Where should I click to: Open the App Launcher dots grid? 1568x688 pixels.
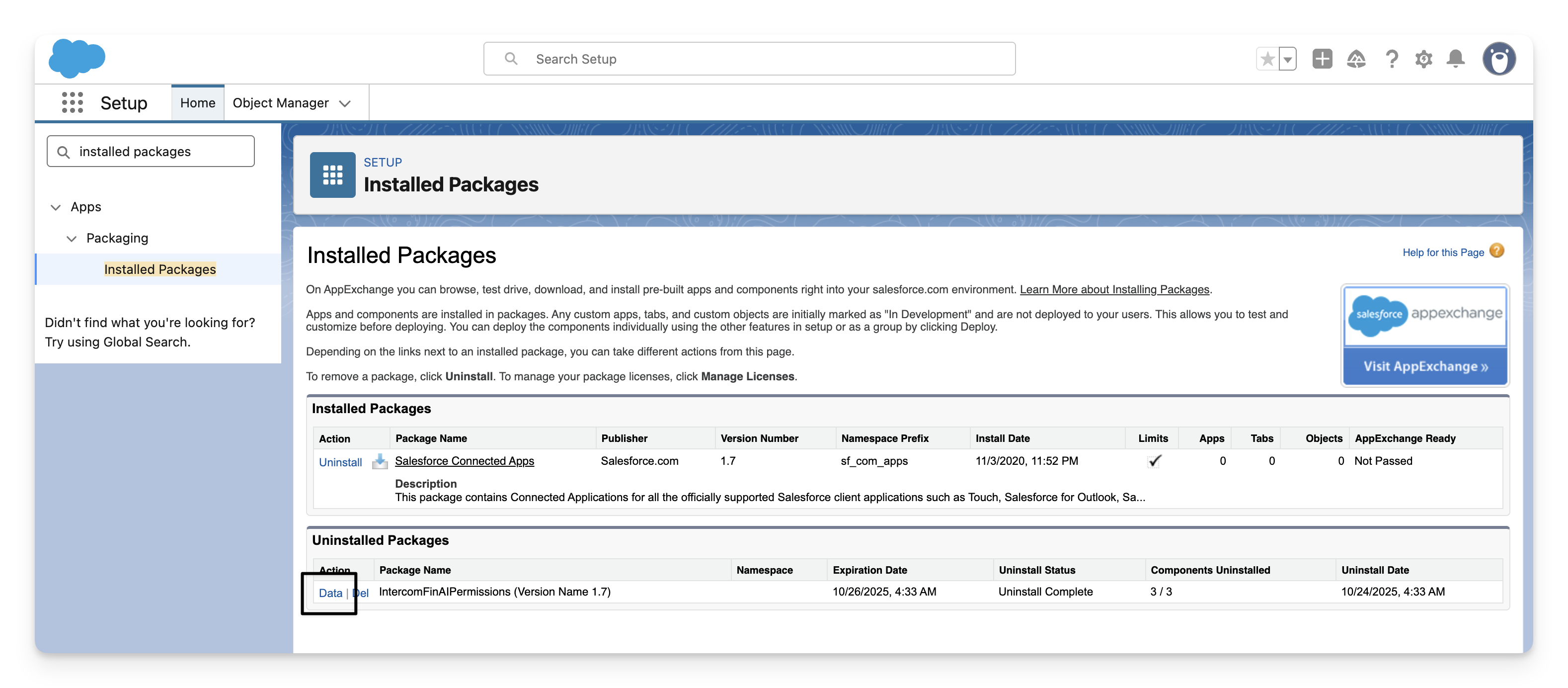pos(73,102)
